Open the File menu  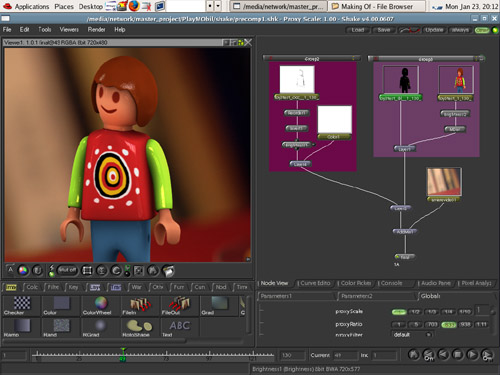(7, 30)
